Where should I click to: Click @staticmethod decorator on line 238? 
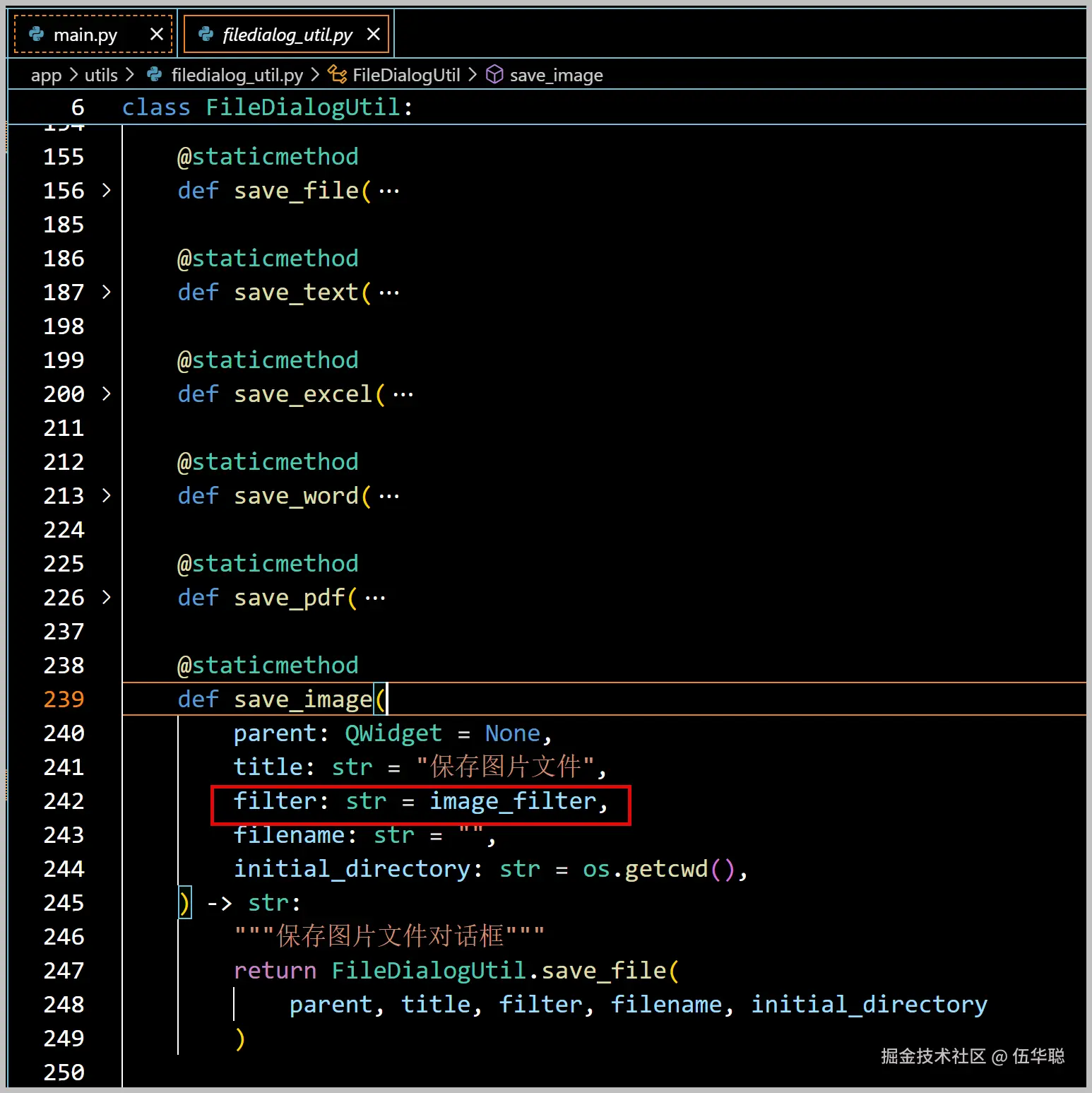tap(268, 666)
